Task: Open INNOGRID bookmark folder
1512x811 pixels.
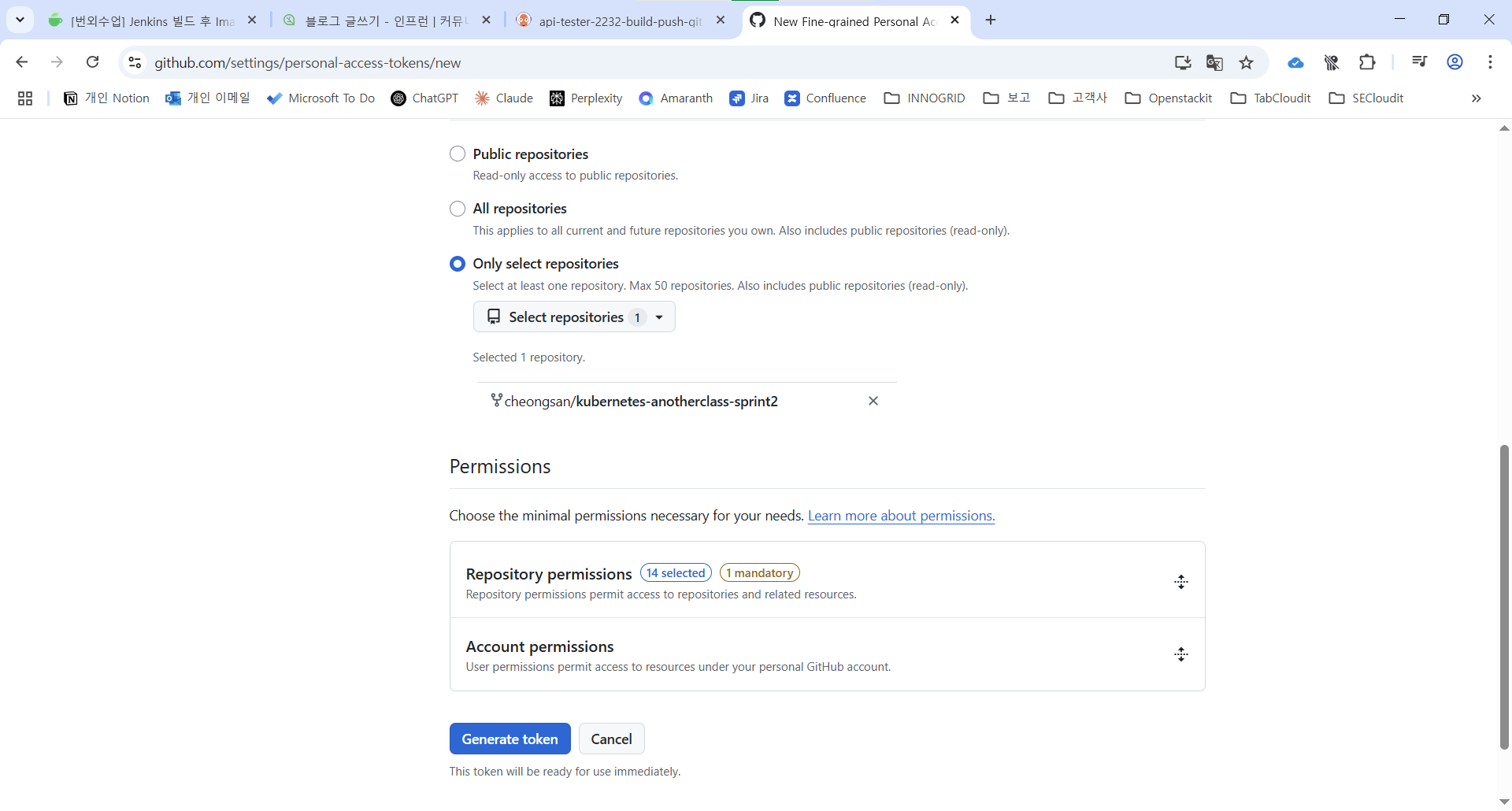Action: (x=925, y=98)
